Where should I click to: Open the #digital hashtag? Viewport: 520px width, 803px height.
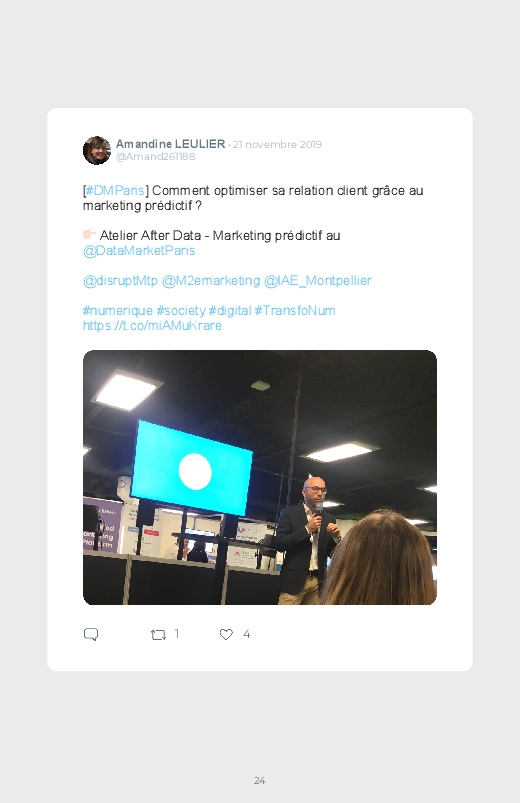[230, 310]
